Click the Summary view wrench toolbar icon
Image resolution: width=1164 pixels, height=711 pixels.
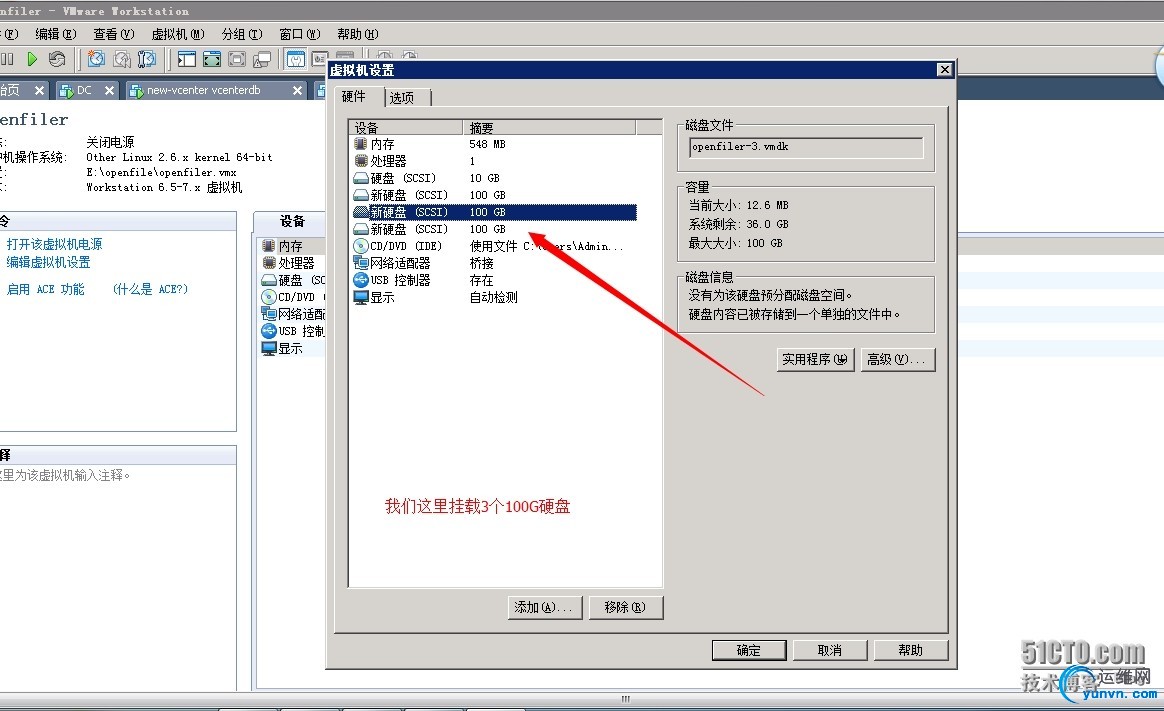295,59
